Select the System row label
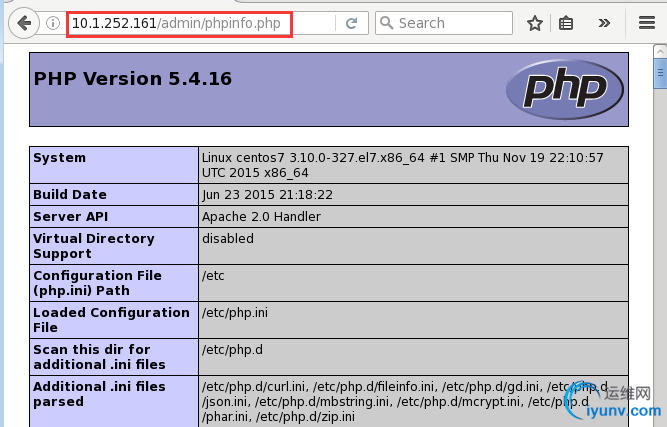The height and width of the screenshot is (427, 667). coord(60,158)
